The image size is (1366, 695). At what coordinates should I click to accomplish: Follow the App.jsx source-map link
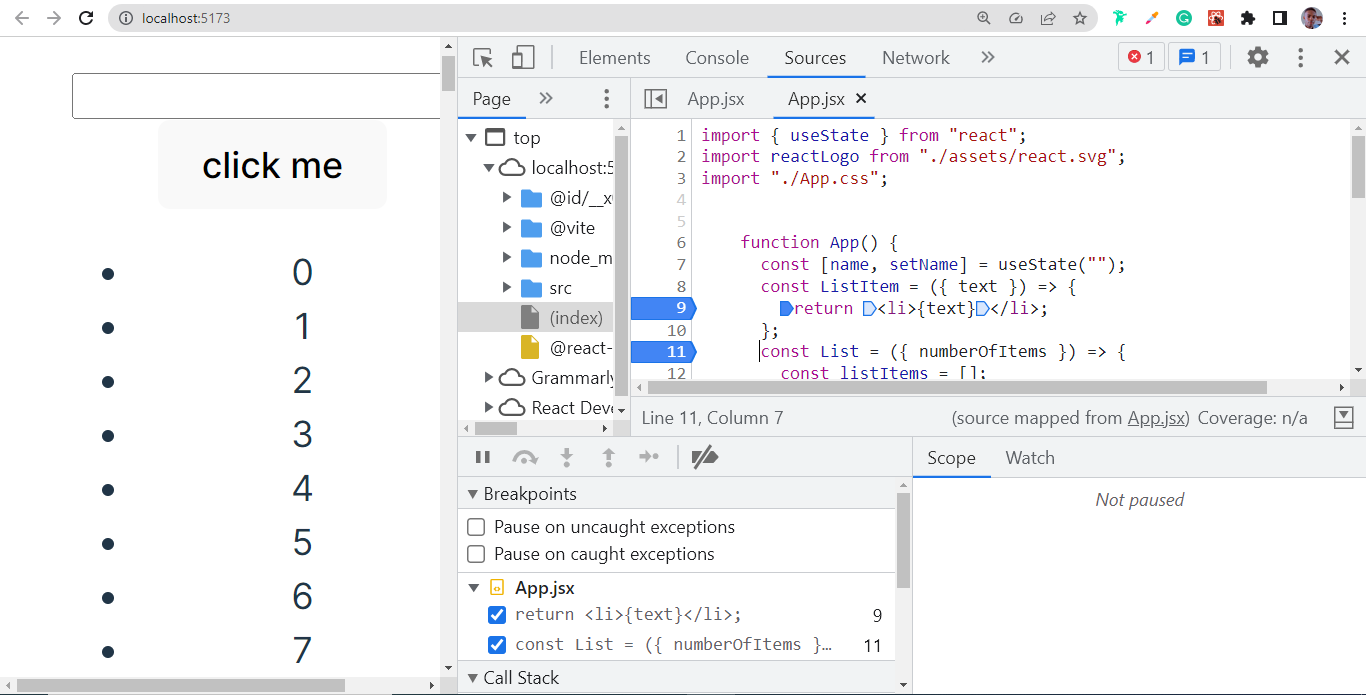pyautogui.click(x=1156, y=418)
